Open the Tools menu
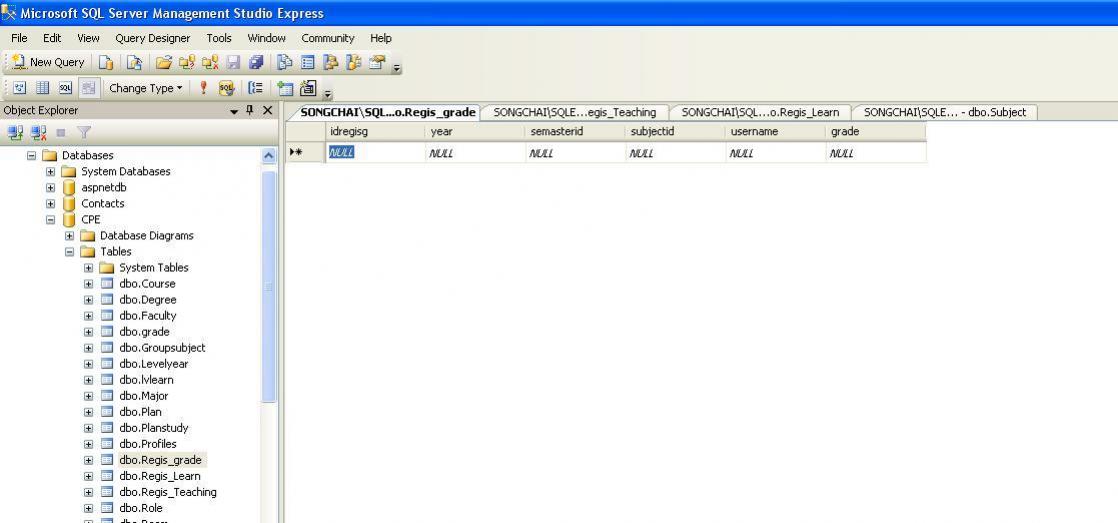 click(x=219, y=38)
